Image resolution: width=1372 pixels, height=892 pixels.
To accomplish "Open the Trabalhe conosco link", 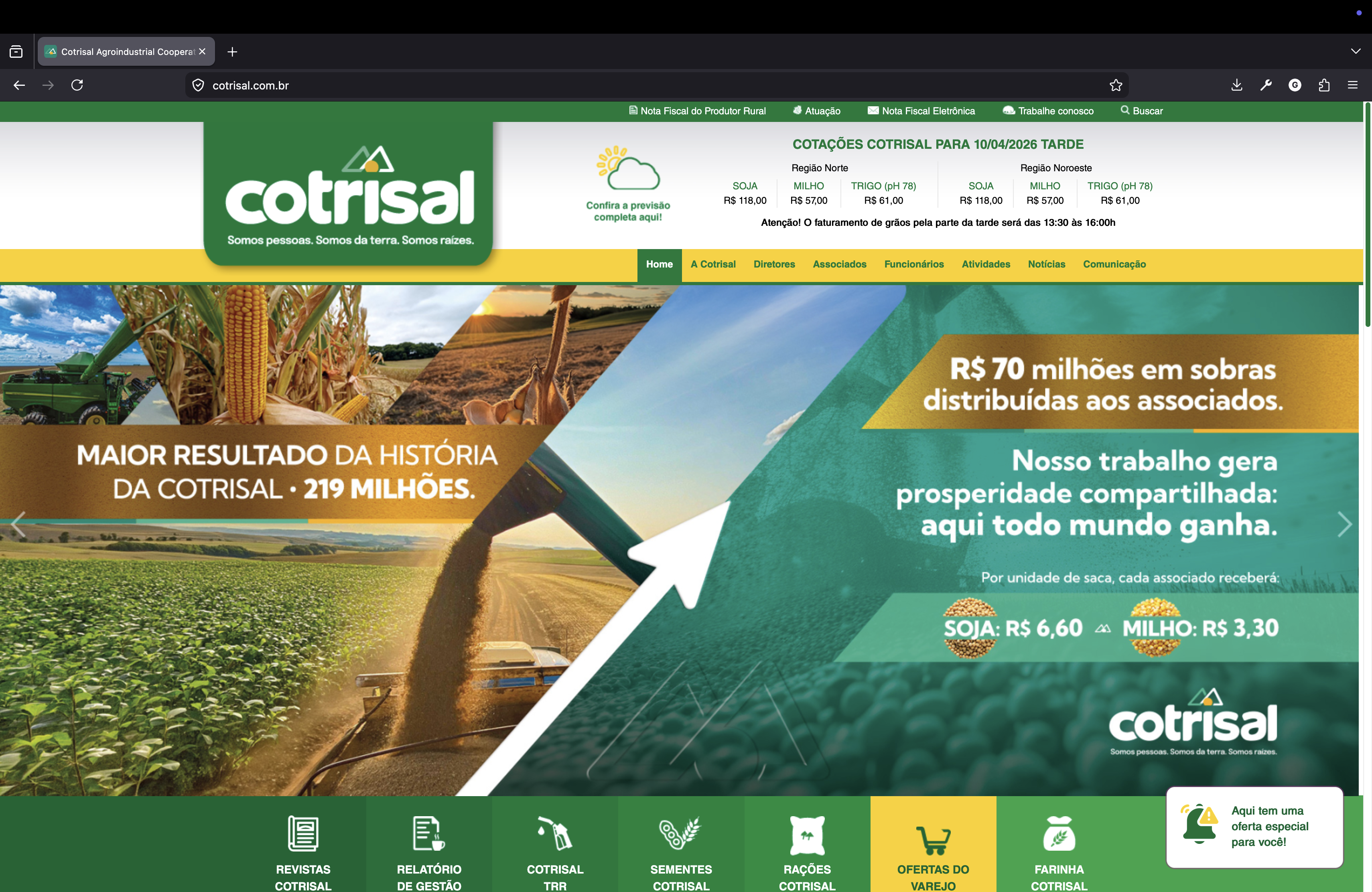I will [1048, 111].
